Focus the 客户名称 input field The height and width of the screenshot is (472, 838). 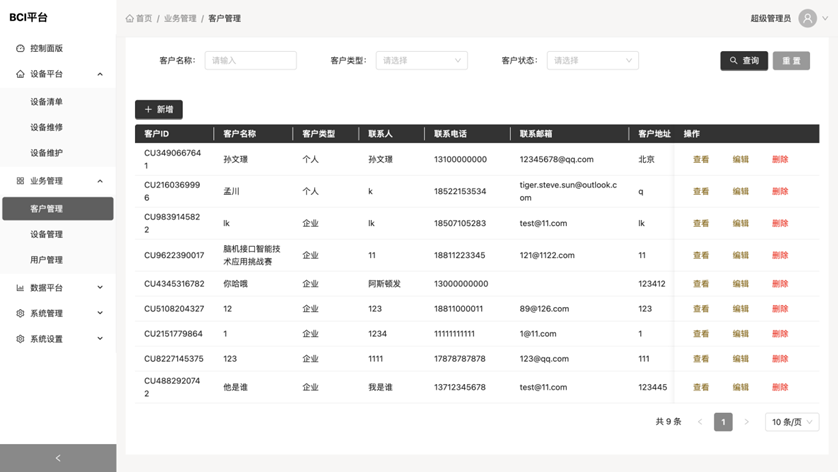(250, 61)
